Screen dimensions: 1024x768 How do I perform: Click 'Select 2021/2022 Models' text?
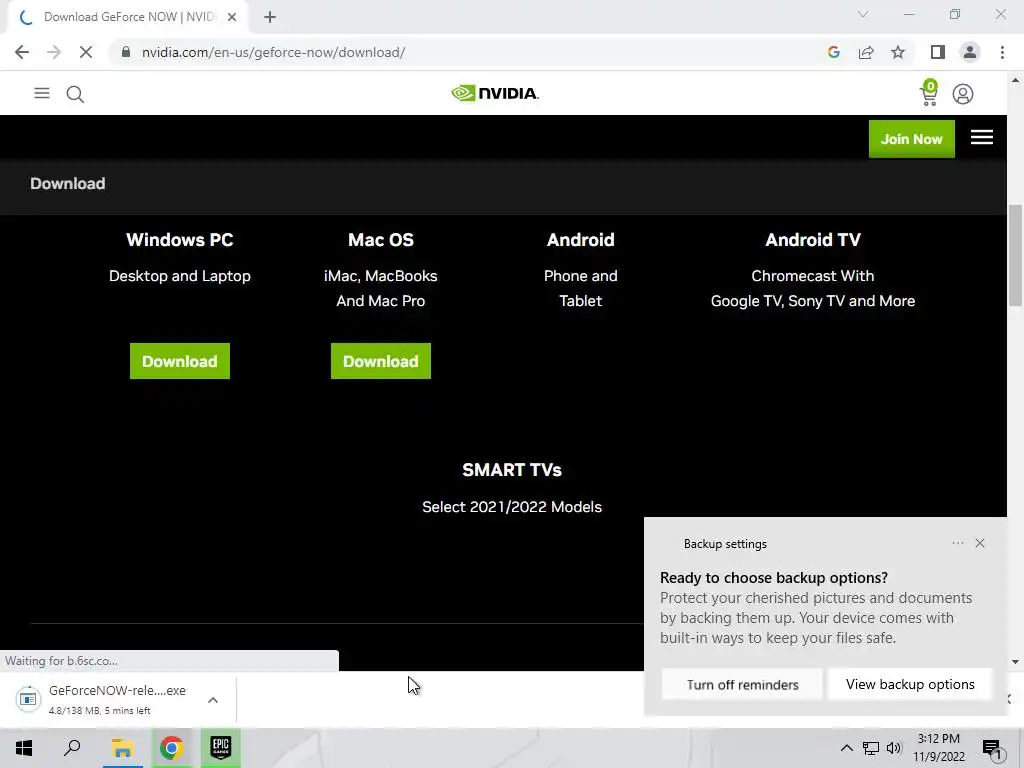coord(512,507)
